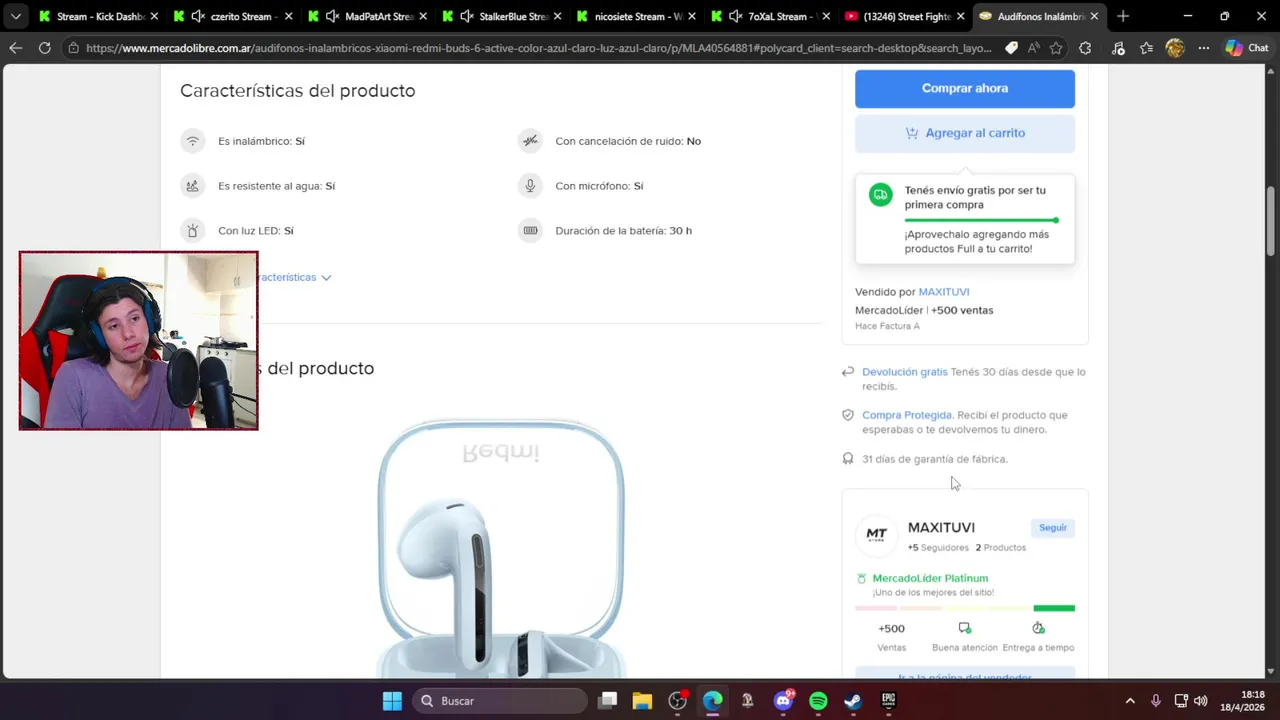Click the MT seller logo

(876, 535)
